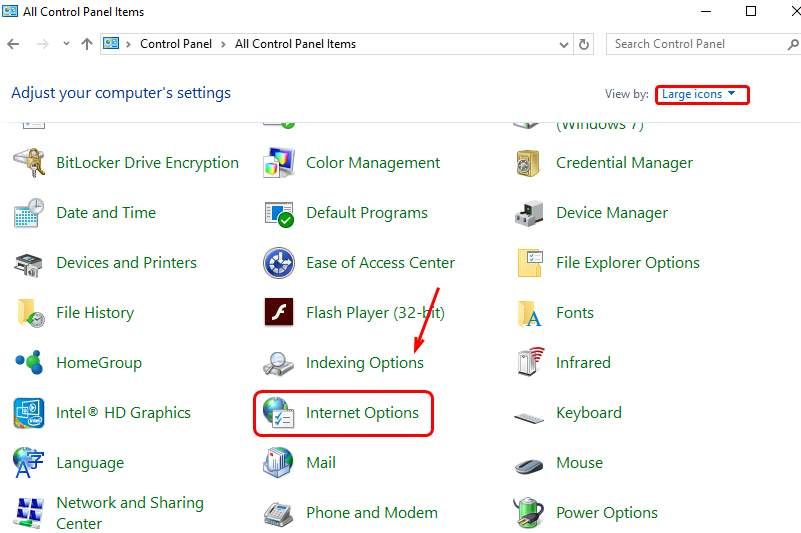Click the Indexing Options magnifier icon

coord(278,364)
